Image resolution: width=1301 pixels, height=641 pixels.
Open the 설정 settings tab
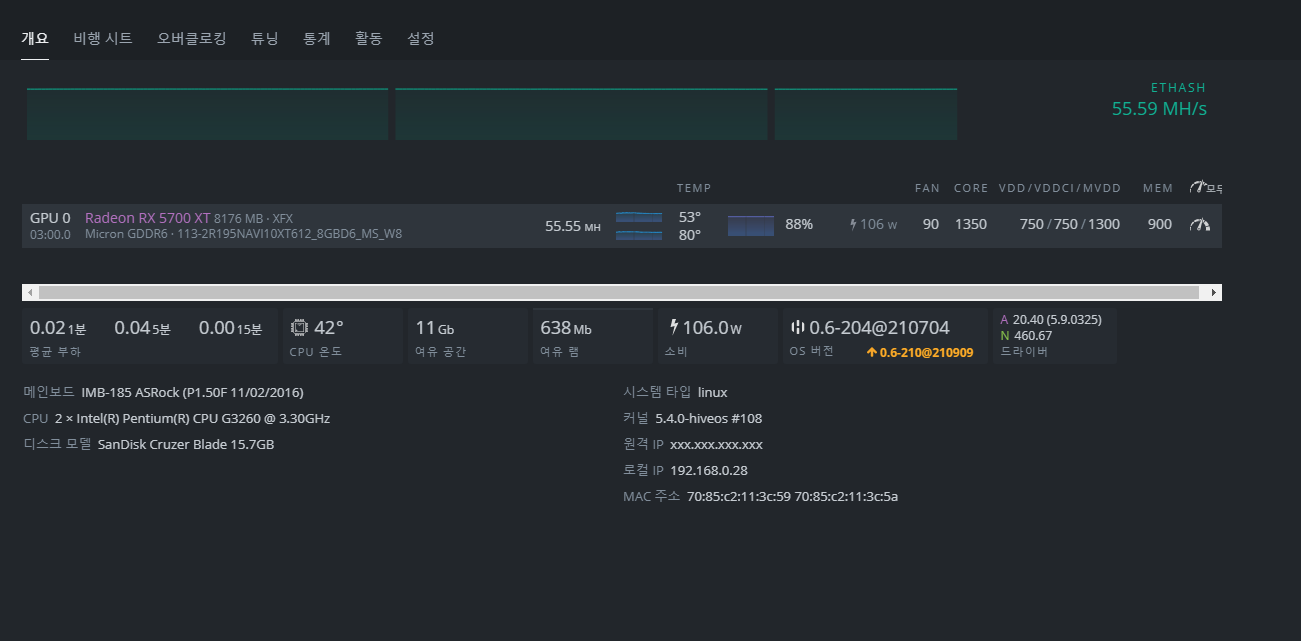coord(421,38)
